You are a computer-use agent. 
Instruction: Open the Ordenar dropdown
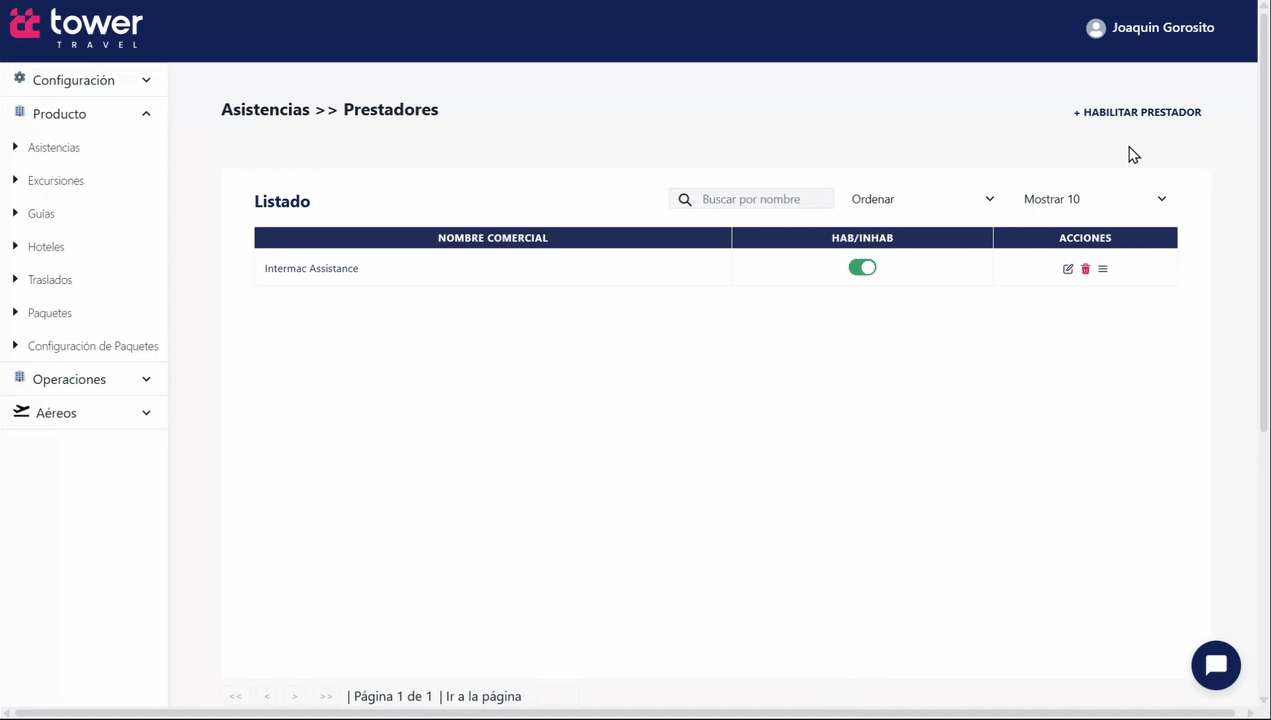[922, 200]
